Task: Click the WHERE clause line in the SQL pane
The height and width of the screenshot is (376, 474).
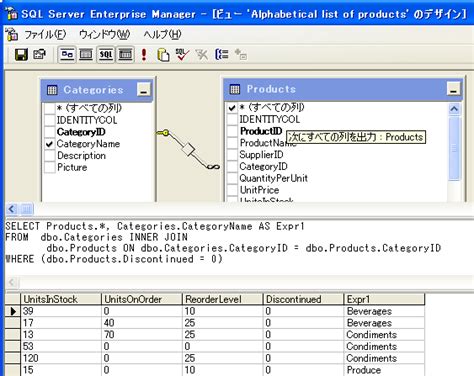Action: coord(114,259)
